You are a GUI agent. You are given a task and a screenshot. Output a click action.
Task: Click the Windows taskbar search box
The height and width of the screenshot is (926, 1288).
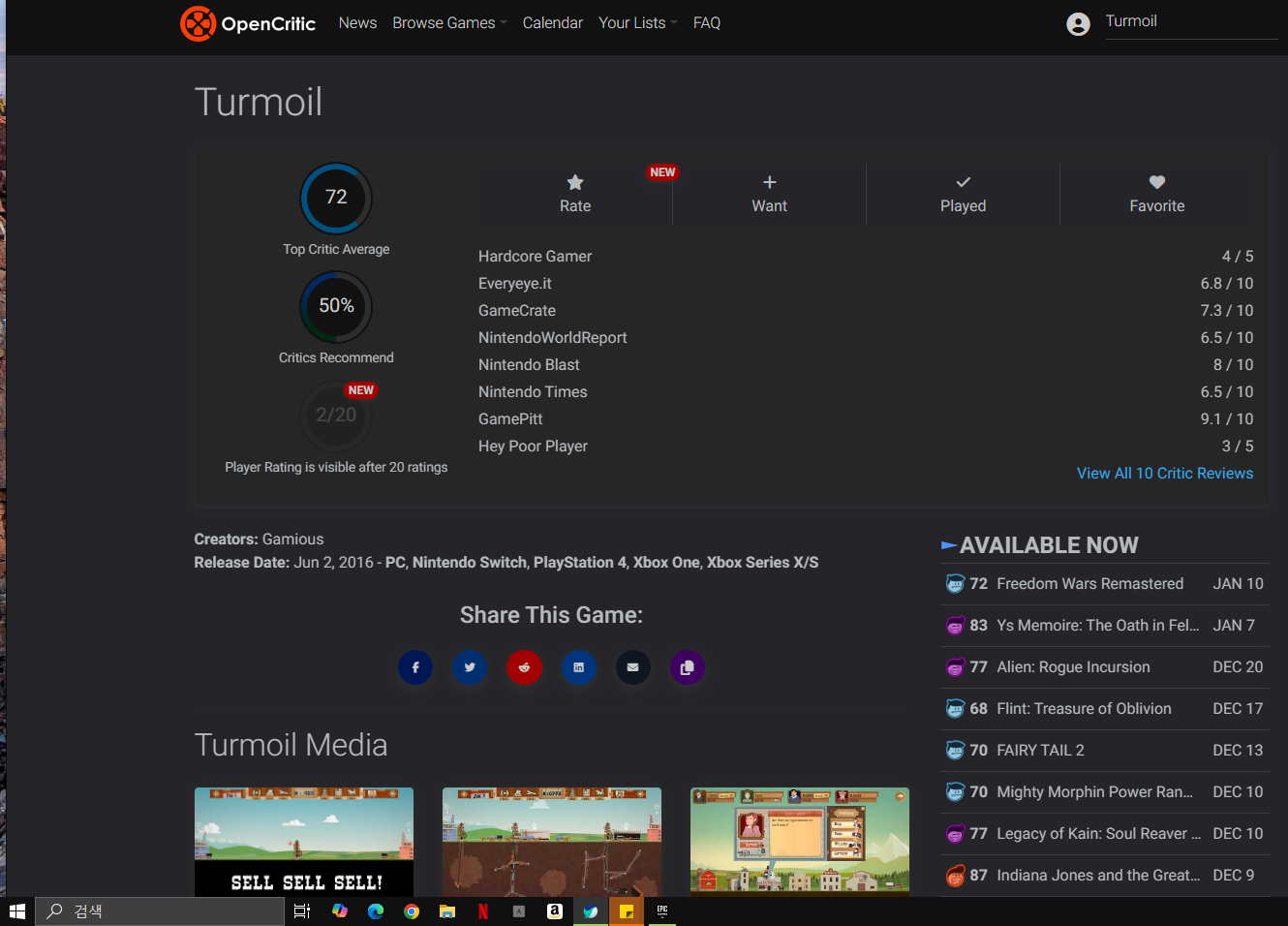pyautogui.click(x=160, y=911)
